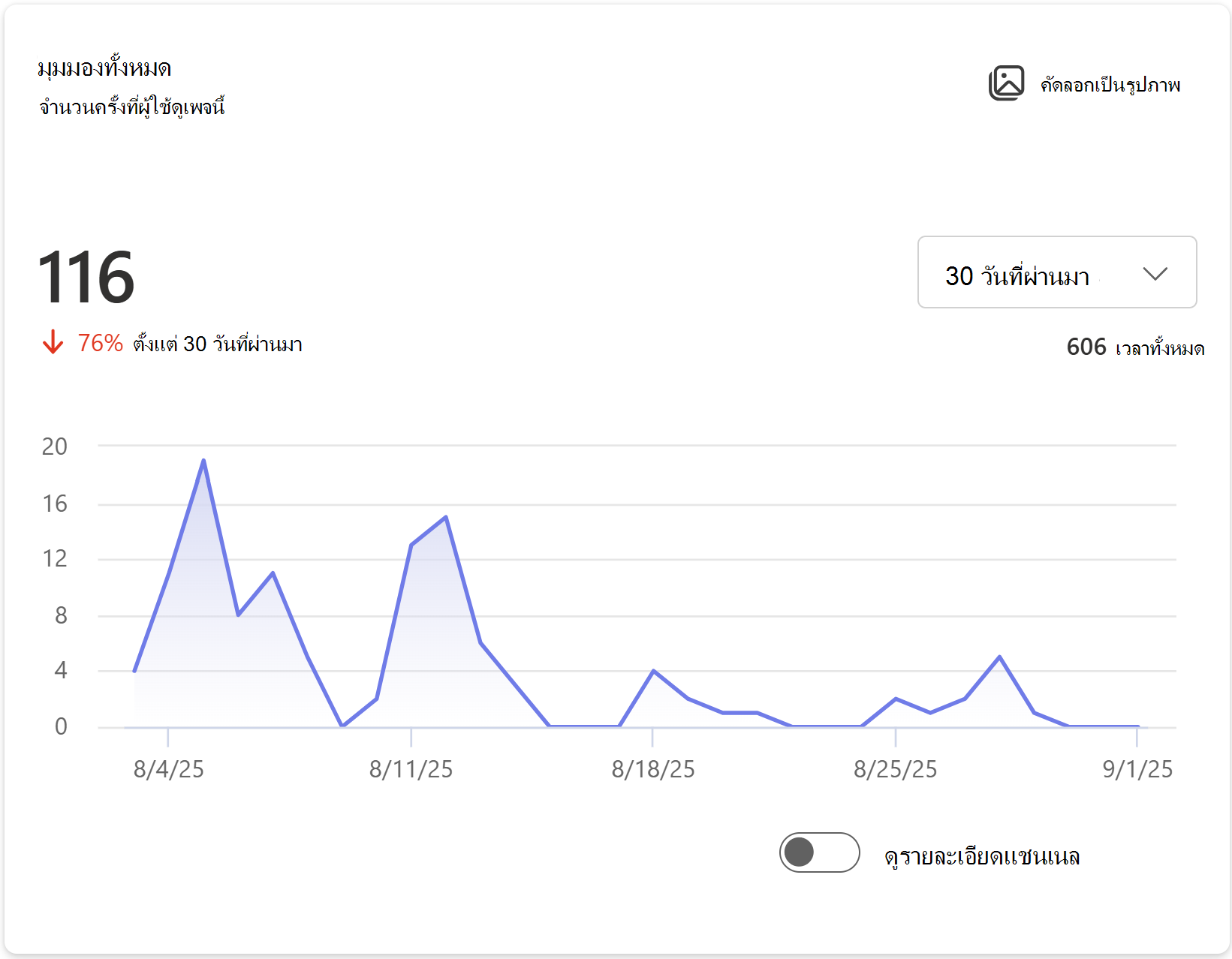Click the มุมมองทั้งหมด heading
The height and width of the screenshot is (959, 1232).
pos(104,68)
